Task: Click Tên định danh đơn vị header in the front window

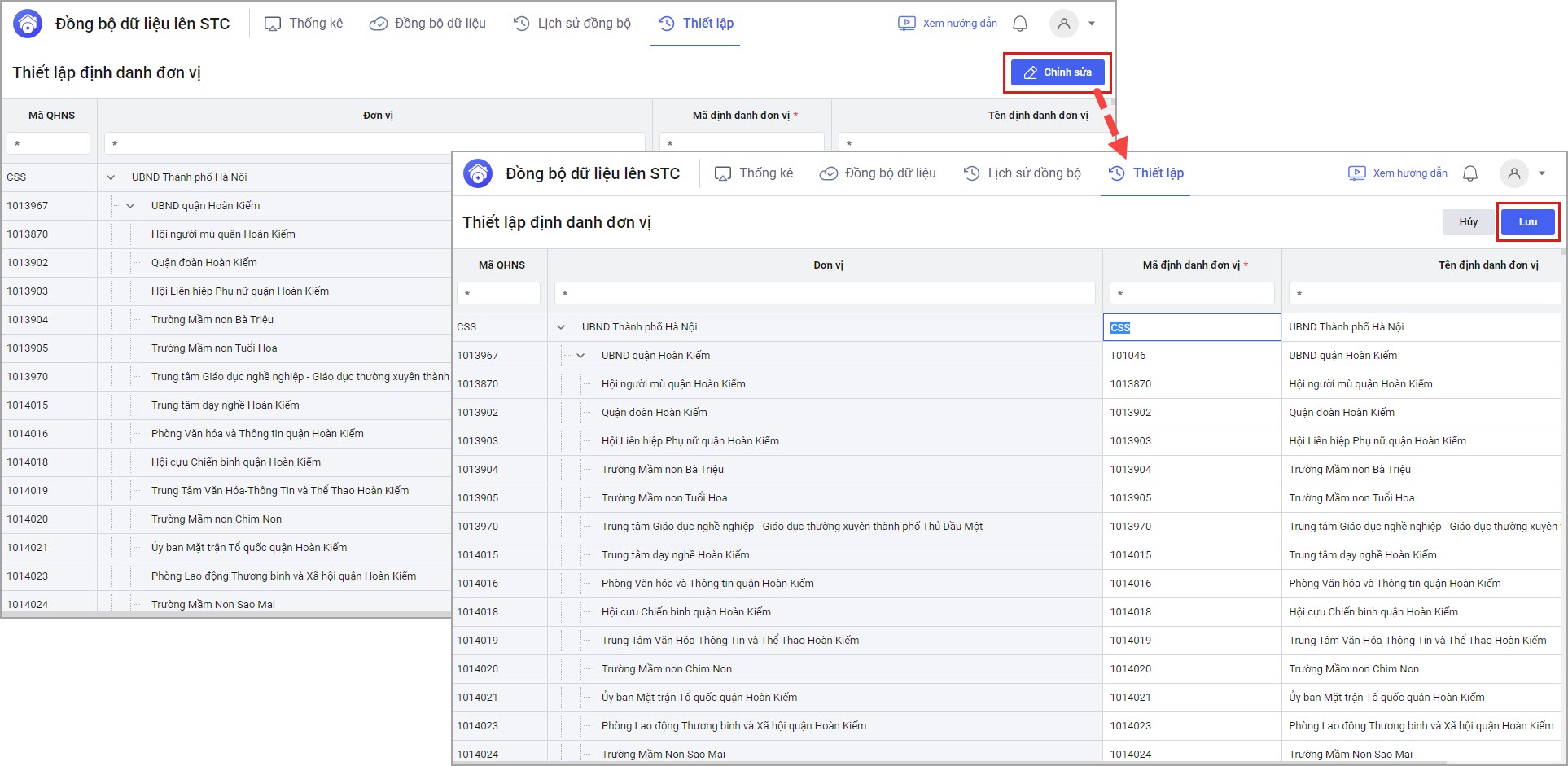Action: 1488,265
